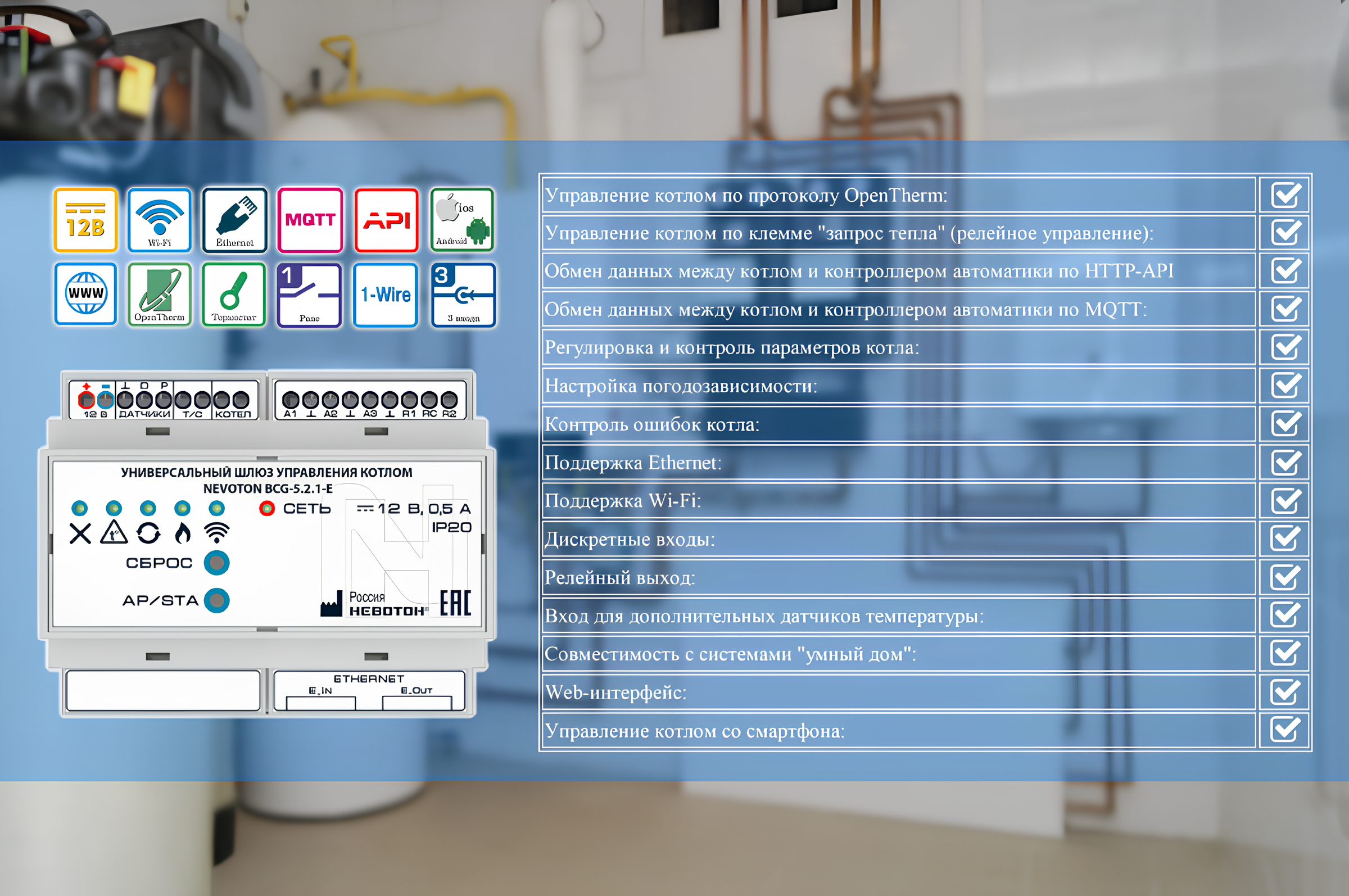The width and height of the screenshot is (1349, 896).
Task: Toggle the Дискретные входы checkbox
Action: click(1285, 538)
